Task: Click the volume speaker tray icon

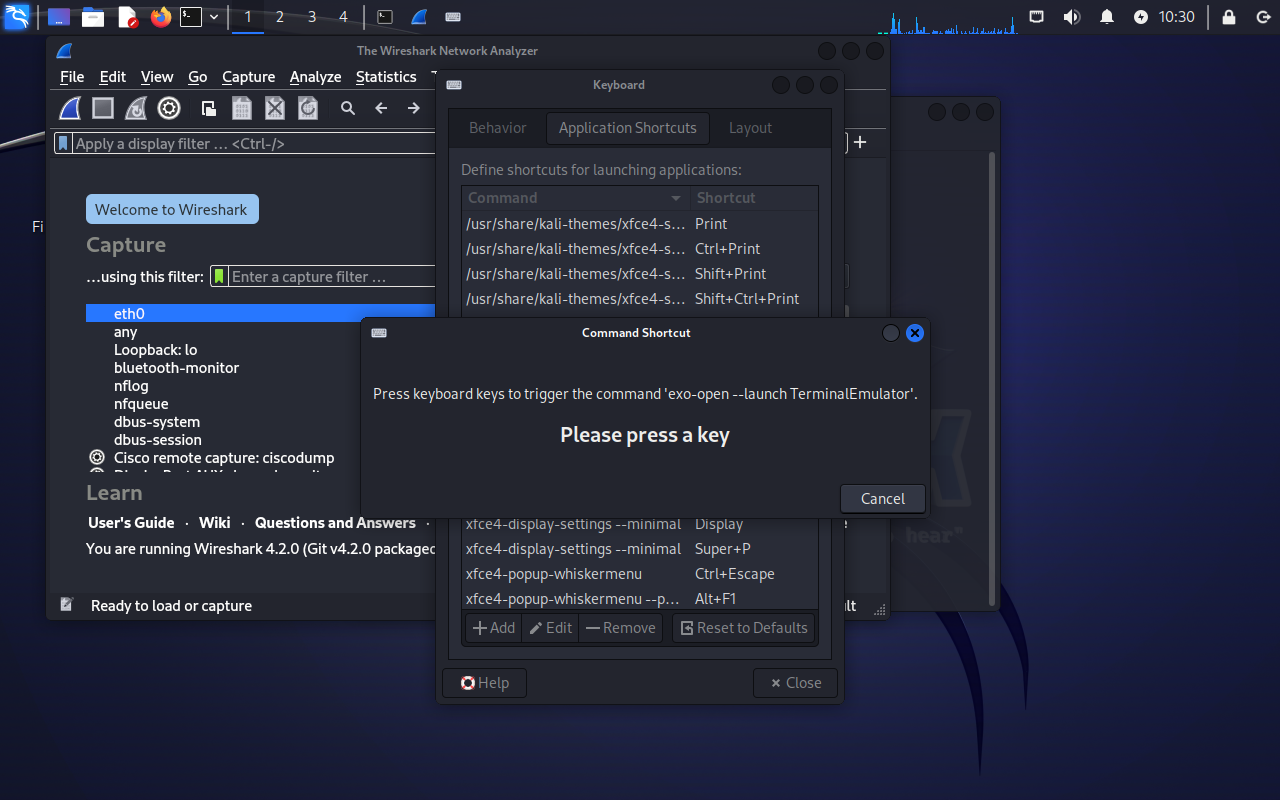Action: [1072, 17]
